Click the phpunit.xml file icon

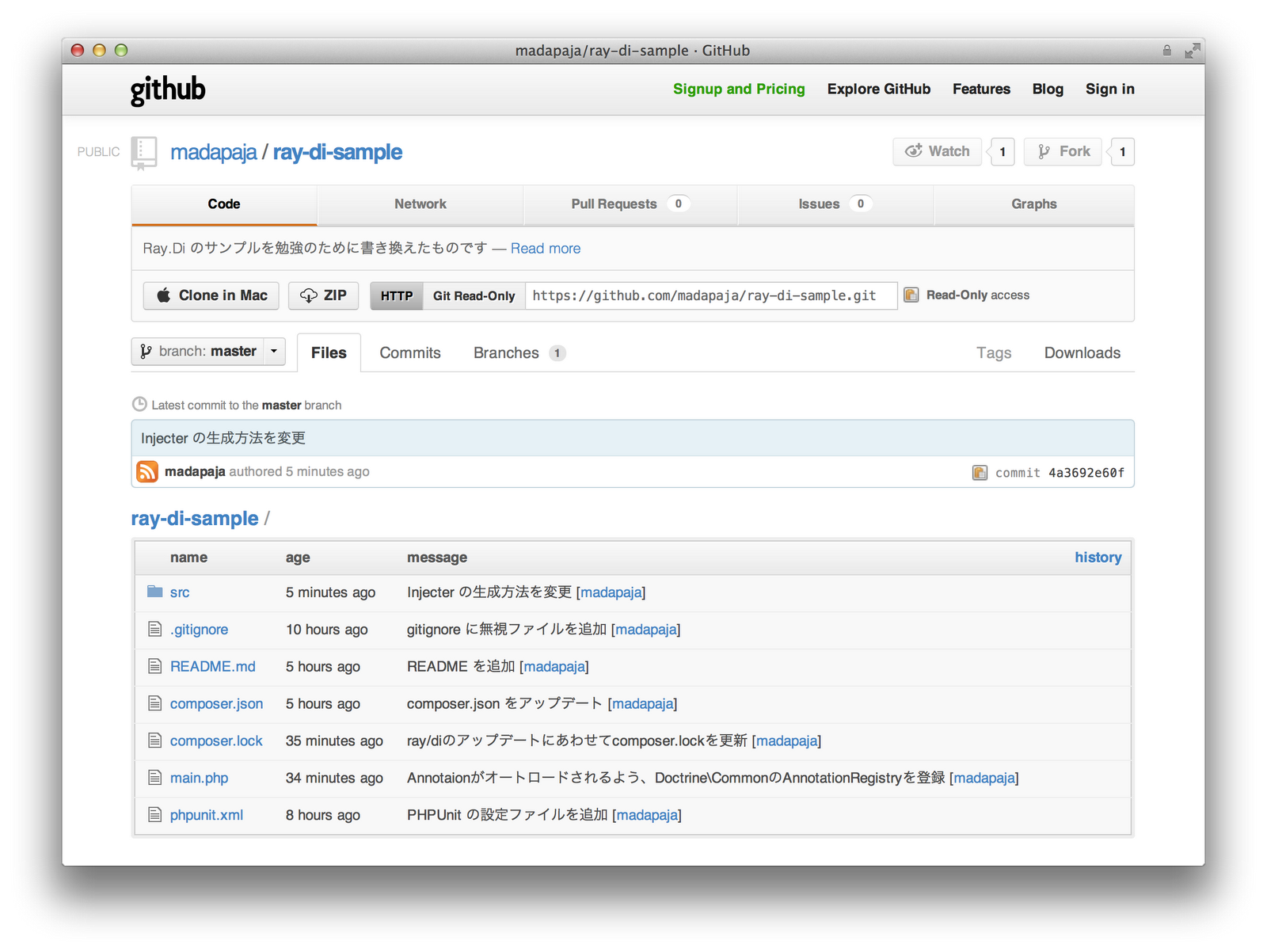[x=155, y=815]
